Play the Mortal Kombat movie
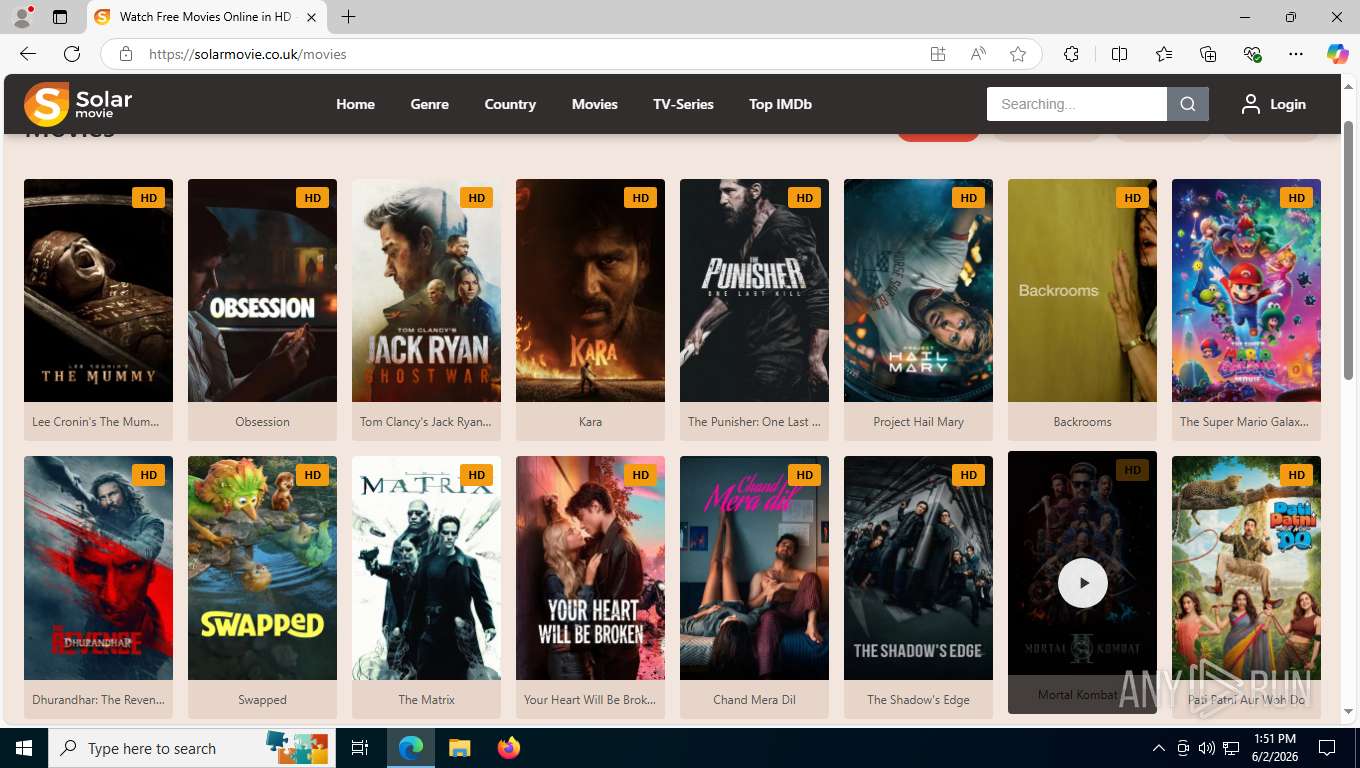 1082,583
